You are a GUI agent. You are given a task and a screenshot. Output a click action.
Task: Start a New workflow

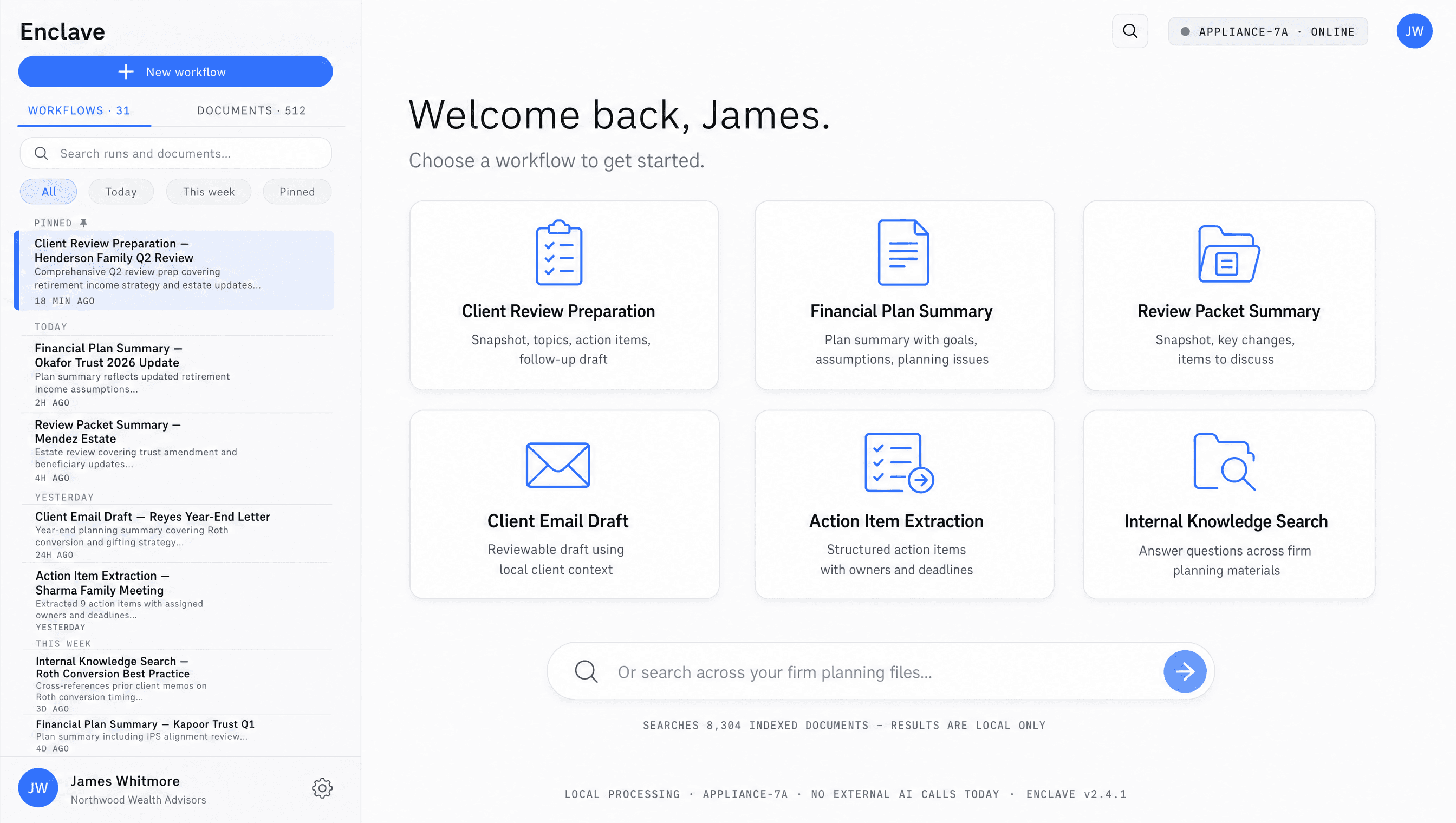pos(175,71)
